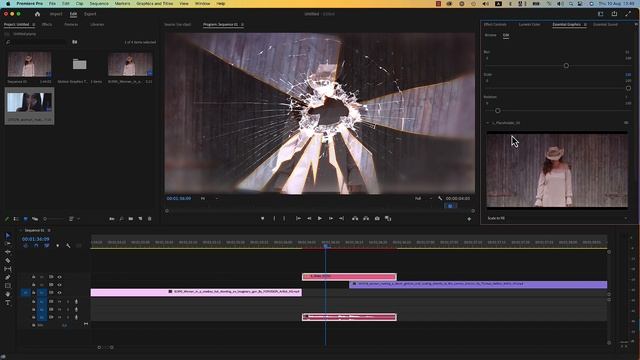Select the Pen tool
Screen dimensions: 640x360
coord(8,278)
